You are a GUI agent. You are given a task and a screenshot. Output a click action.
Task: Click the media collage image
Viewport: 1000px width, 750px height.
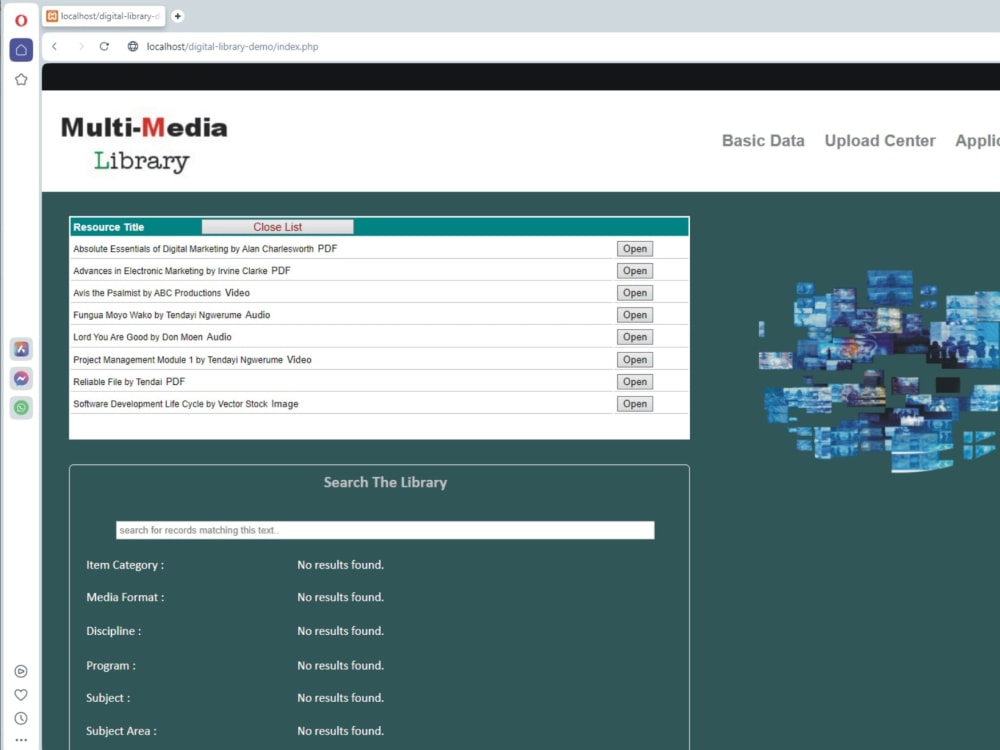tap(879, 371)
